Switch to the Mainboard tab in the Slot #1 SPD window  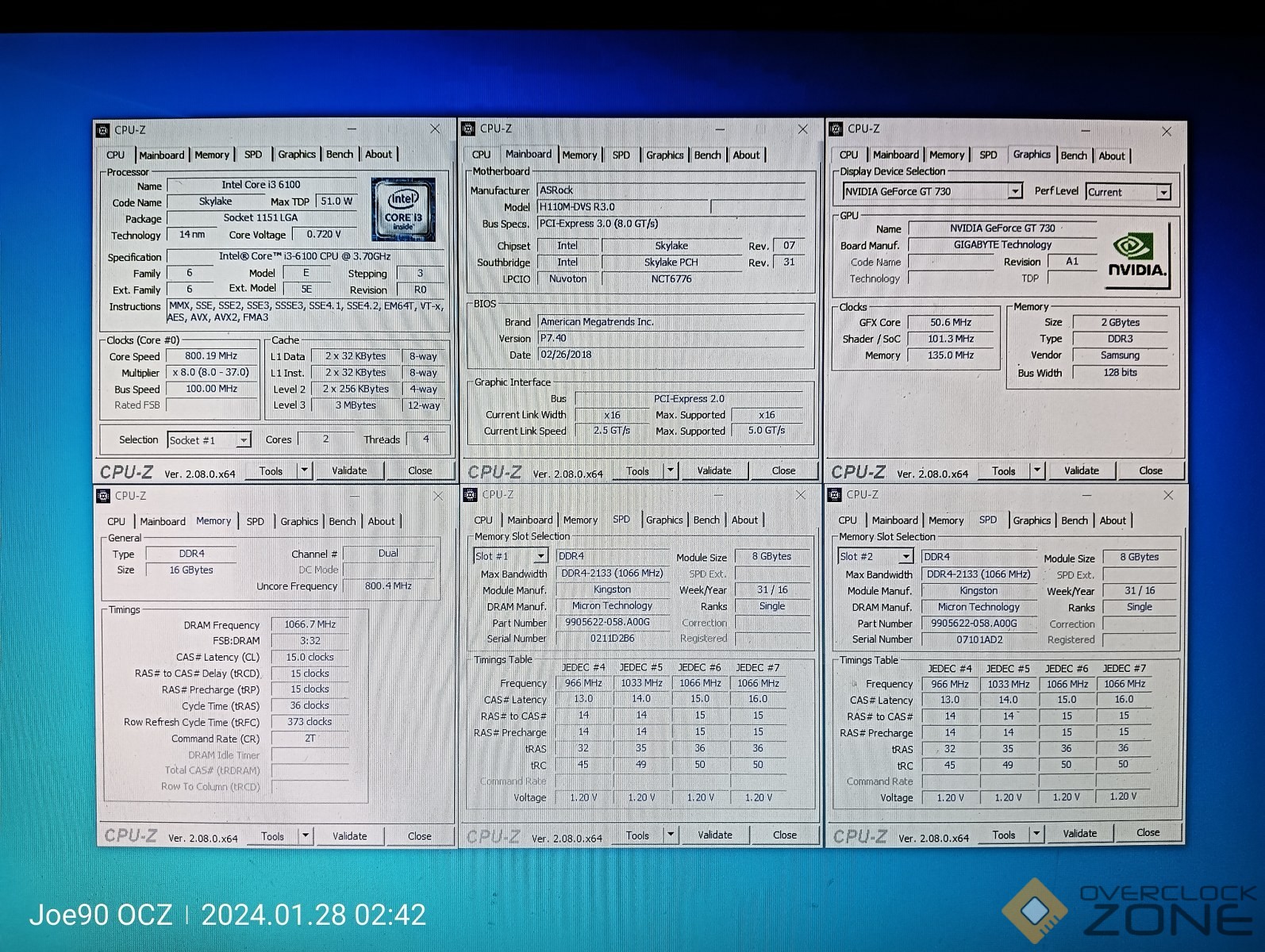tap(530, 520)
